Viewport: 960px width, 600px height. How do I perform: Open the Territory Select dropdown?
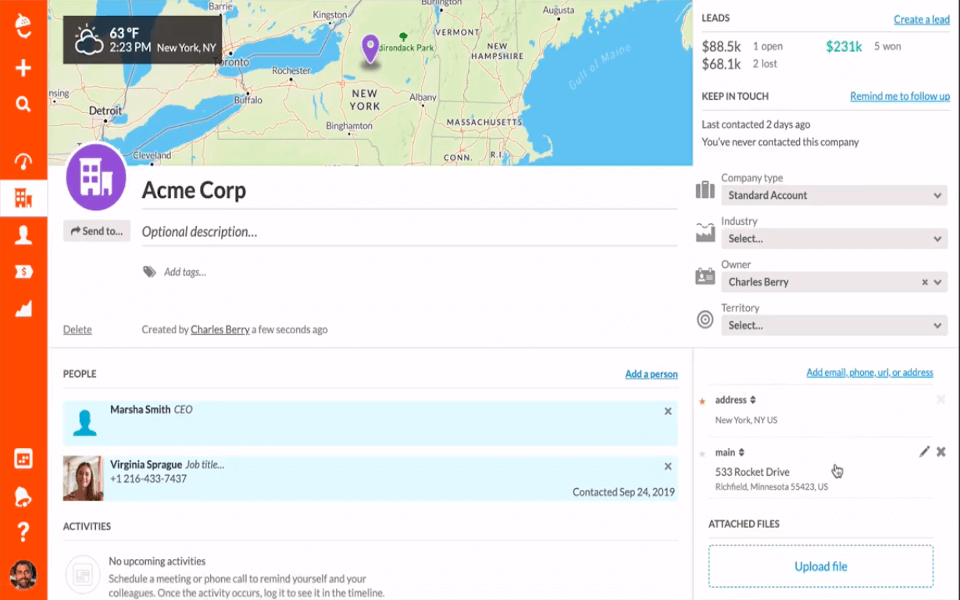834,326
